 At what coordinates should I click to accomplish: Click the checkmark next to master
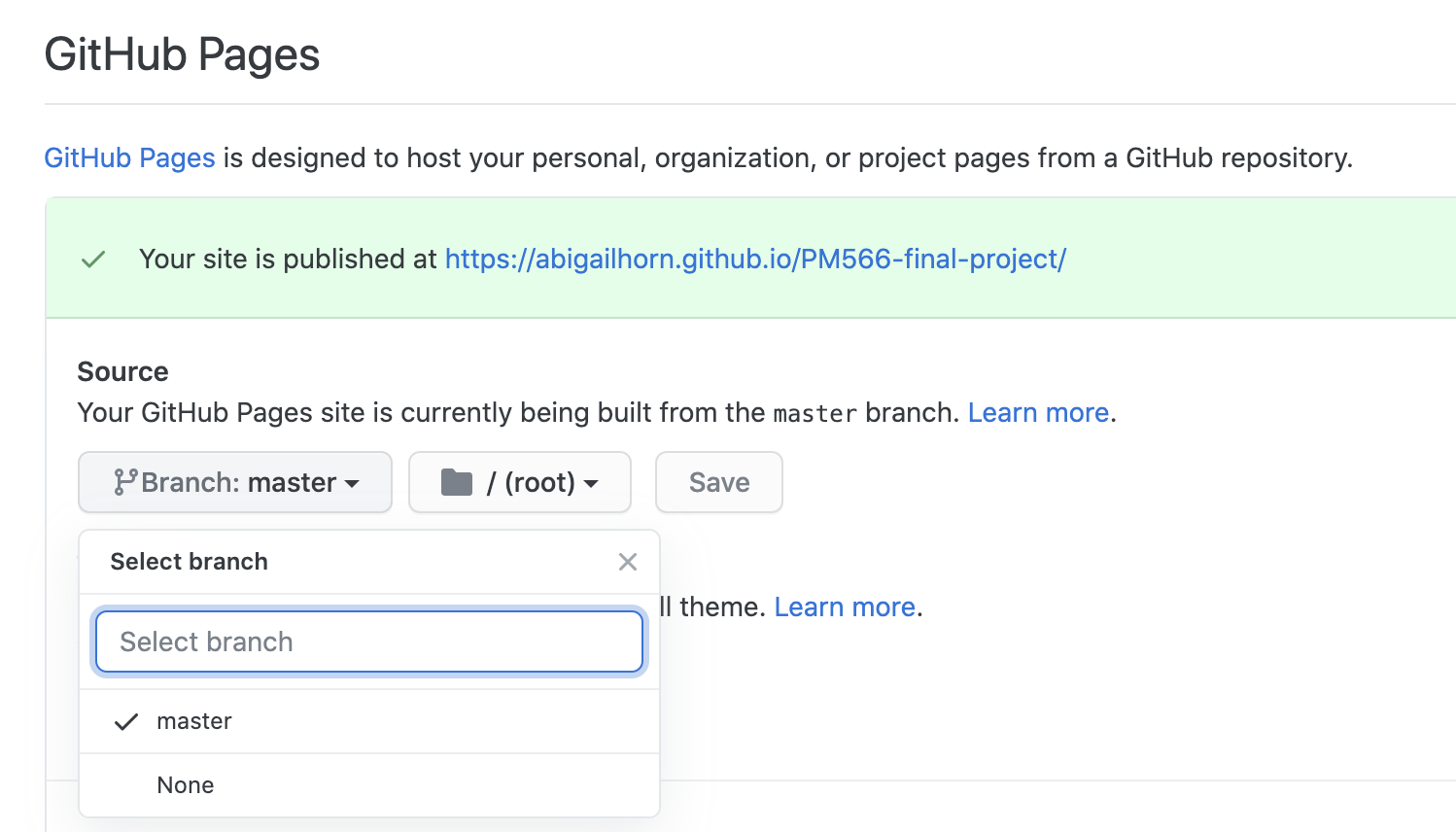point(126,722)
